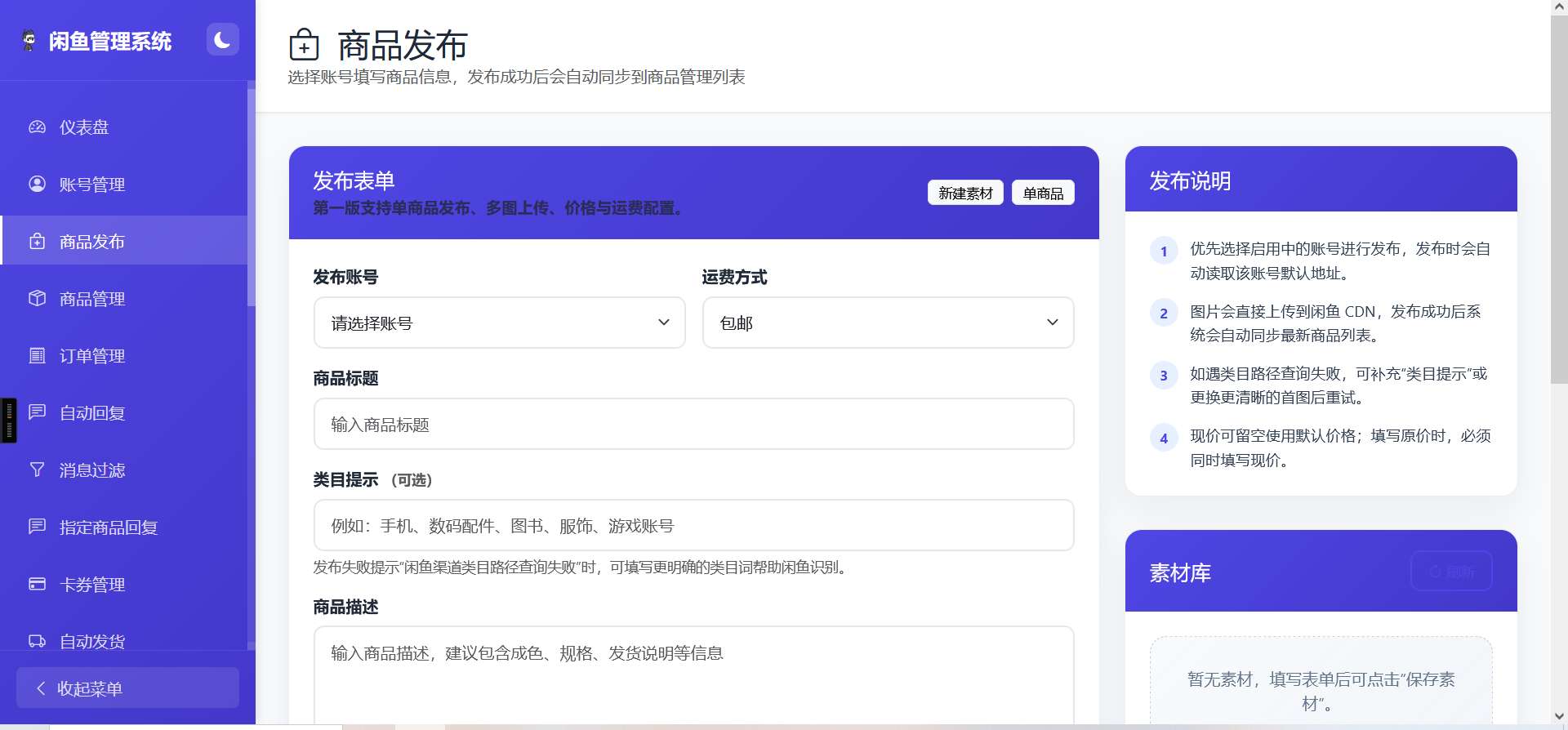This screenshot has width=1568, height=730.
Task: Click the 刷新 button in 素材库
Action: 1451,571
